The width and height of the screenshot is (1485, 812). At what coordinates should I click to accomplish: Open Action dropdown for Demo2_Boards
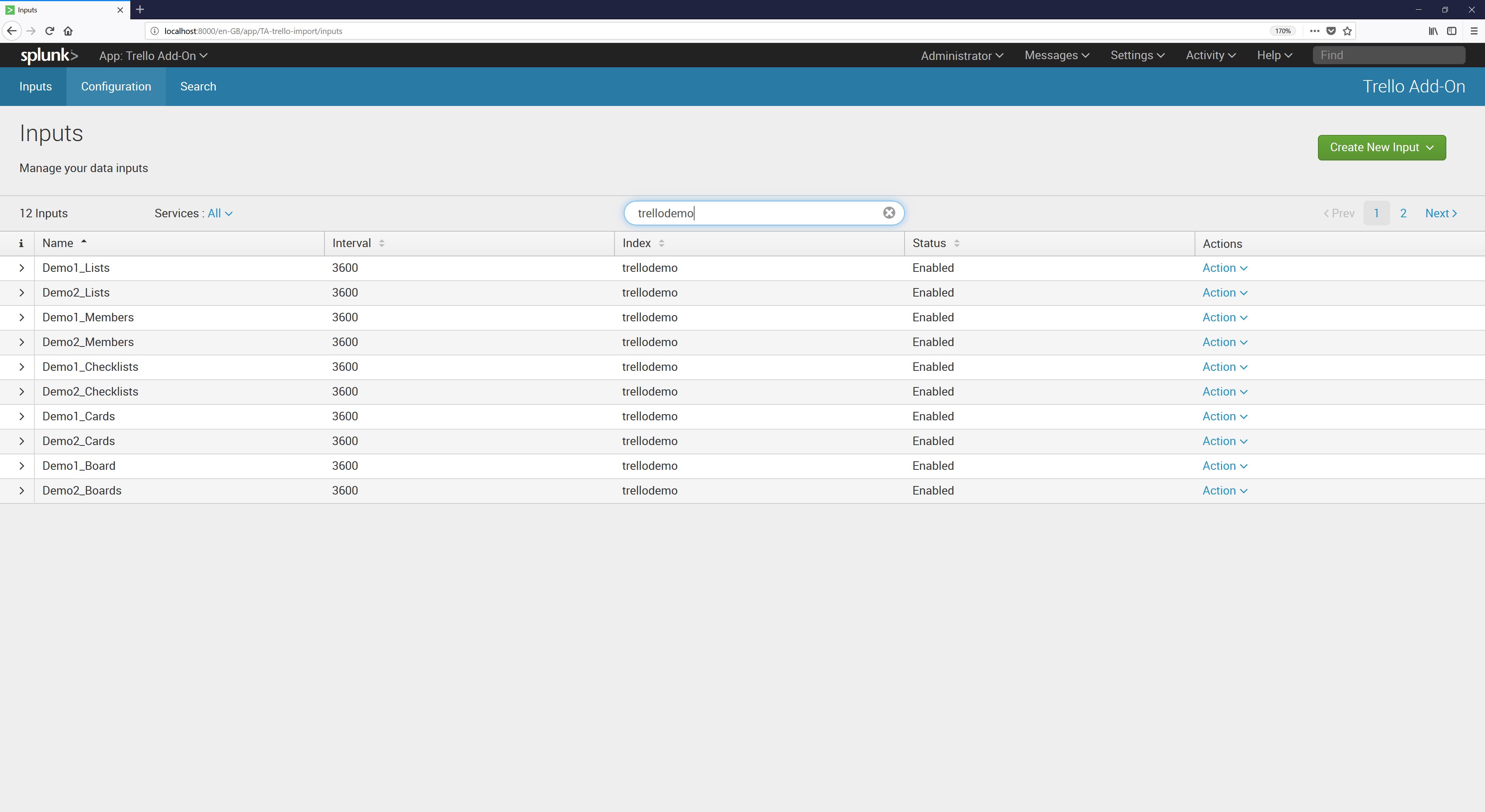pyautogui.click(x=1224, y=491)
